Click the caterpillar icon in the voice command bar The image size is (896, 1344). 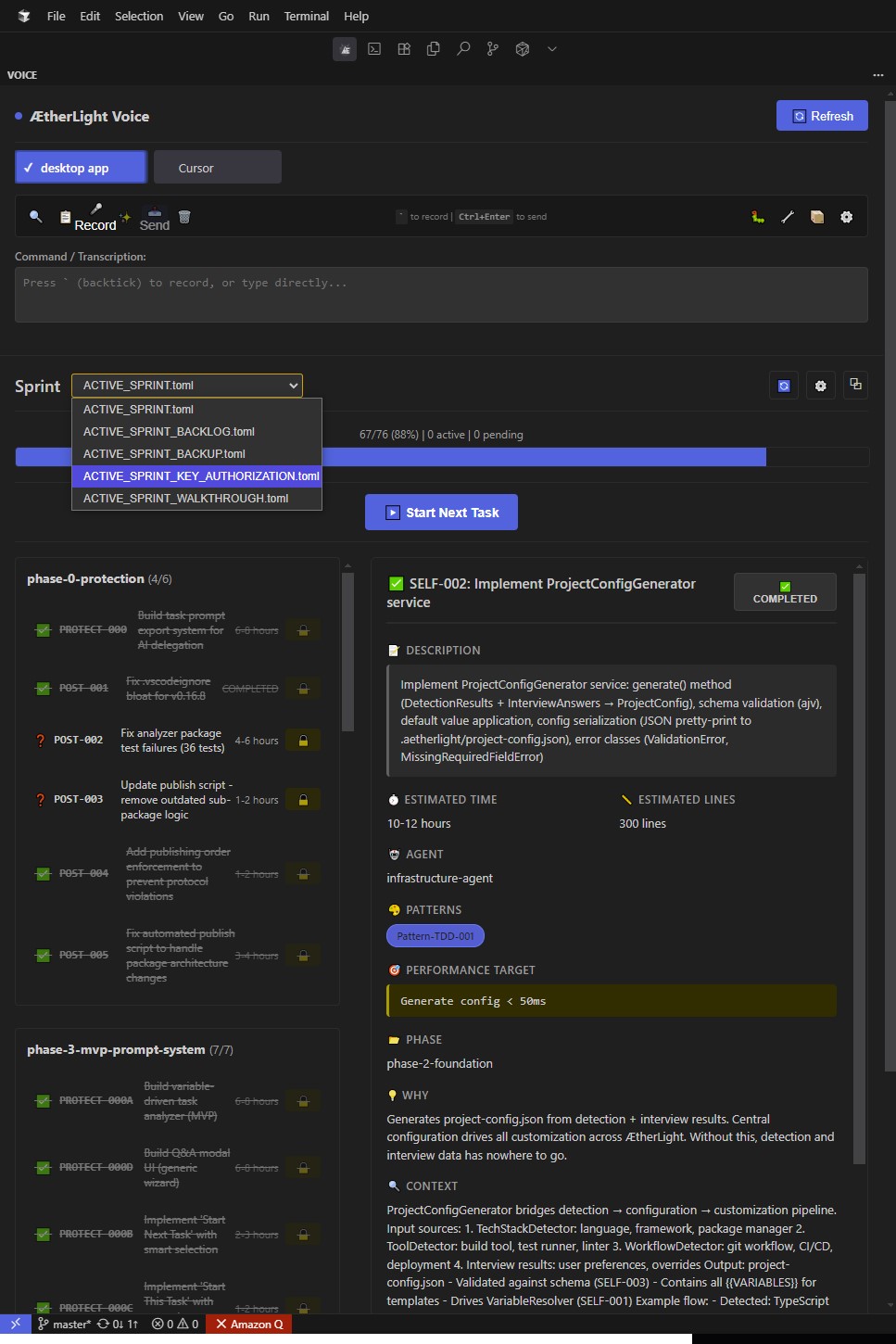coord(758,216)
